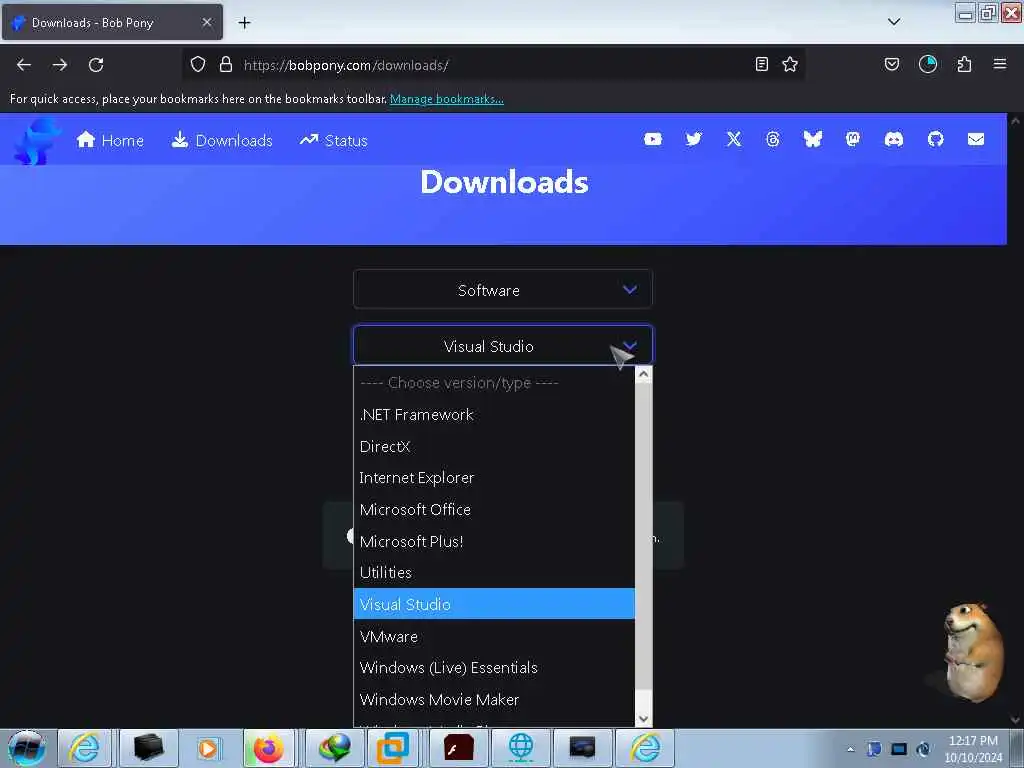Screen dimensions: 1024x768
Task: Select the Downloads - Bob Pony tab
Action: (x=112, y=22)
